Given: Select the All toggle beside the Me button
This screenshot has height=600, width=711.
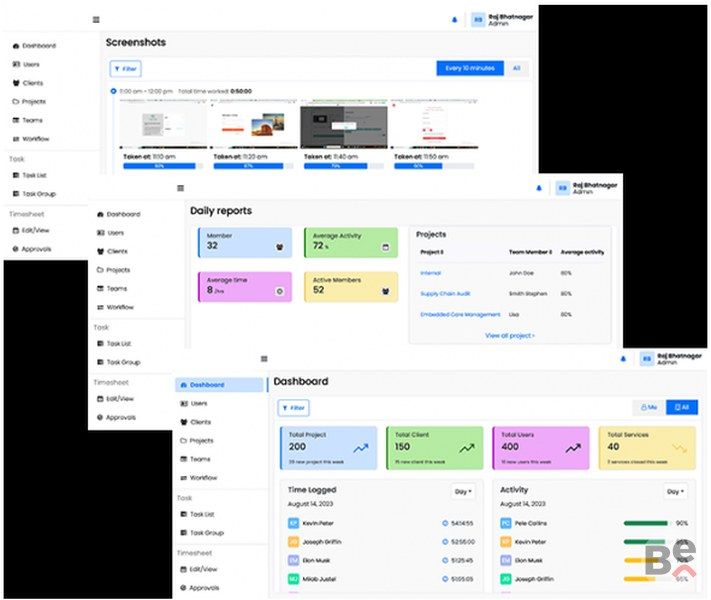Looking at the screenshot, I should [x=682, y=407].
